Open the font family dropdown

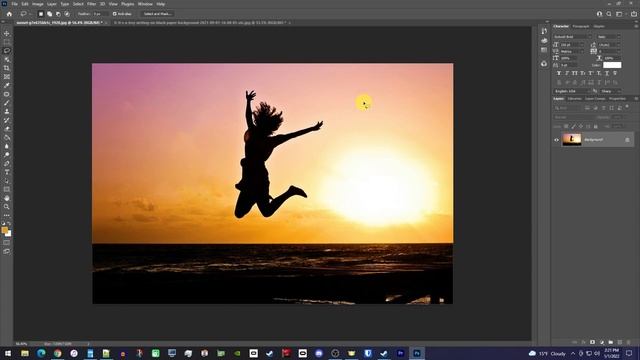coord(572,37)
